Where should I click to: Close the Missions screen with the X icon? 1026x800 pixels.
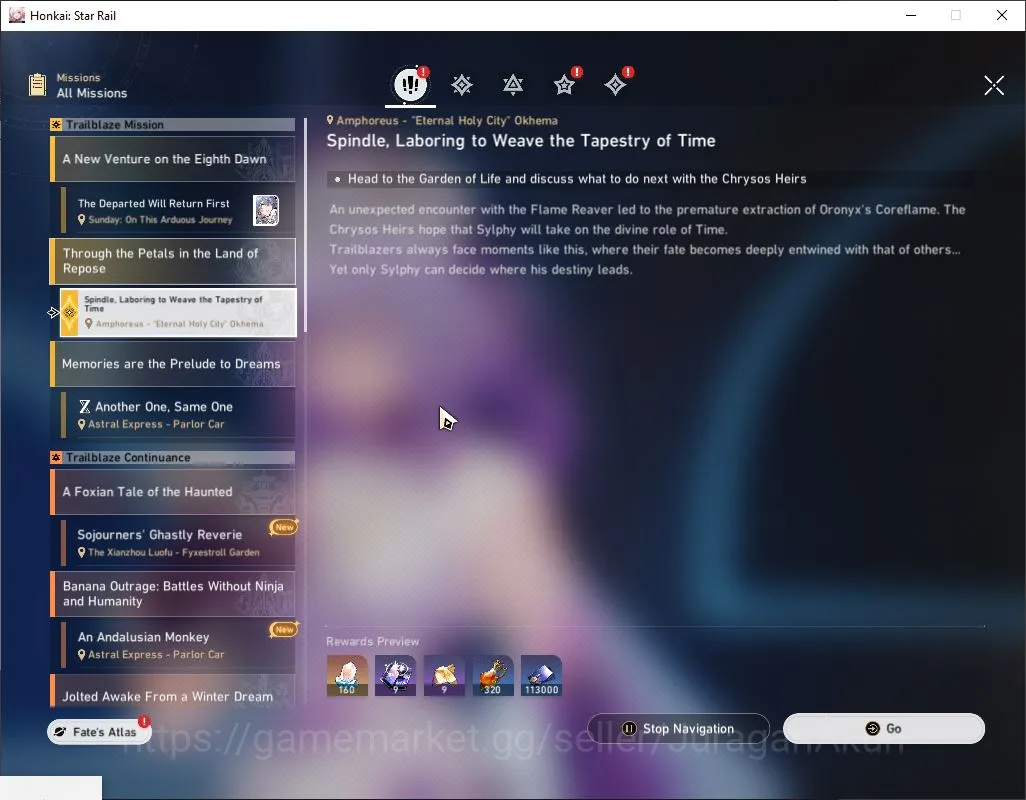coord(994,85)
